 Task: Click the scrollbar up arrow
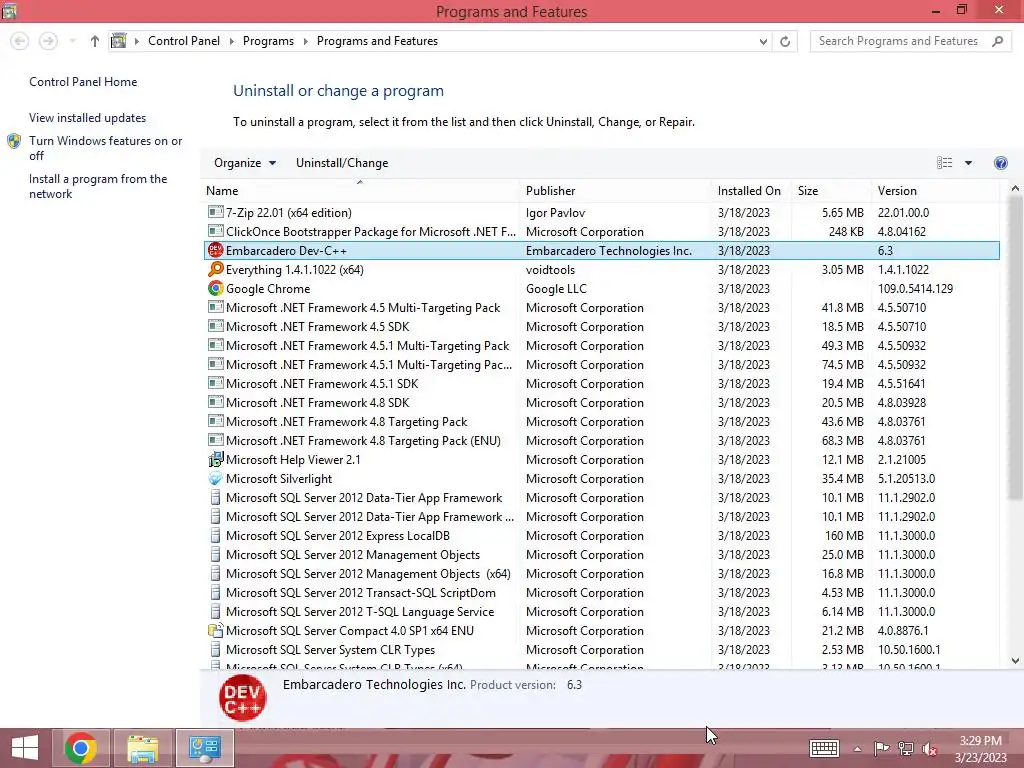(1015, 188)
